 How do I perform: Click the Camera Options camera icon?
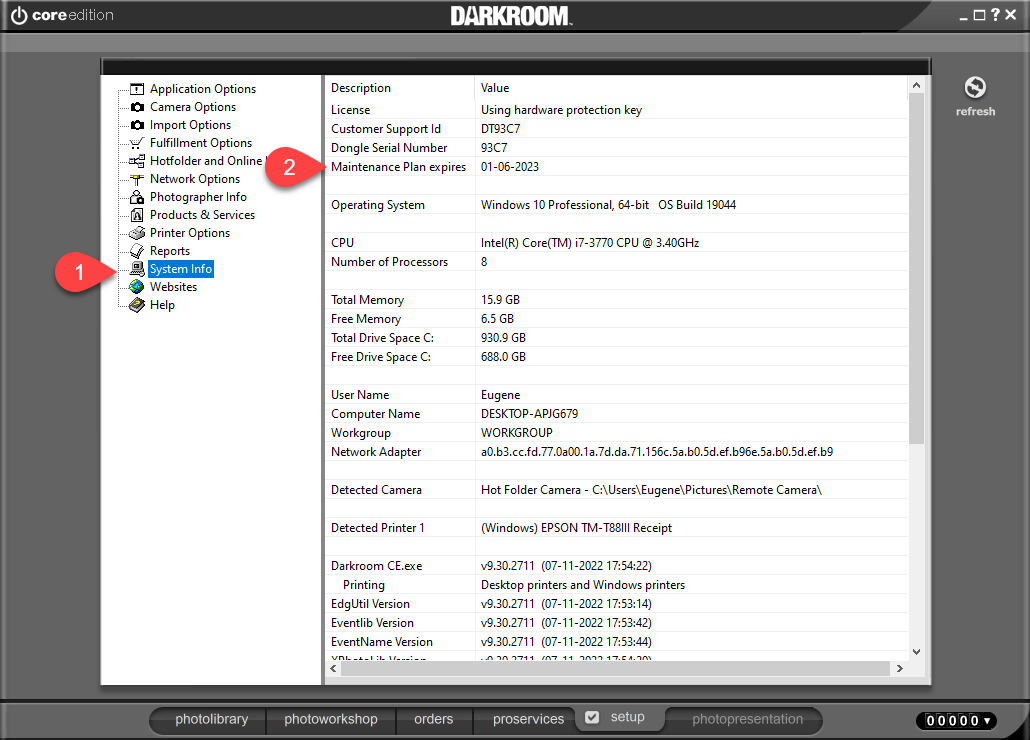click(137, 107)
